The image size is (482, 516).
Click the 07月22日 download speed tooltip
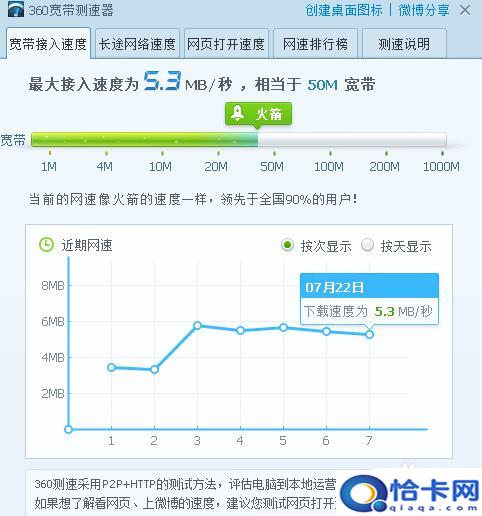tap(369, 299)
